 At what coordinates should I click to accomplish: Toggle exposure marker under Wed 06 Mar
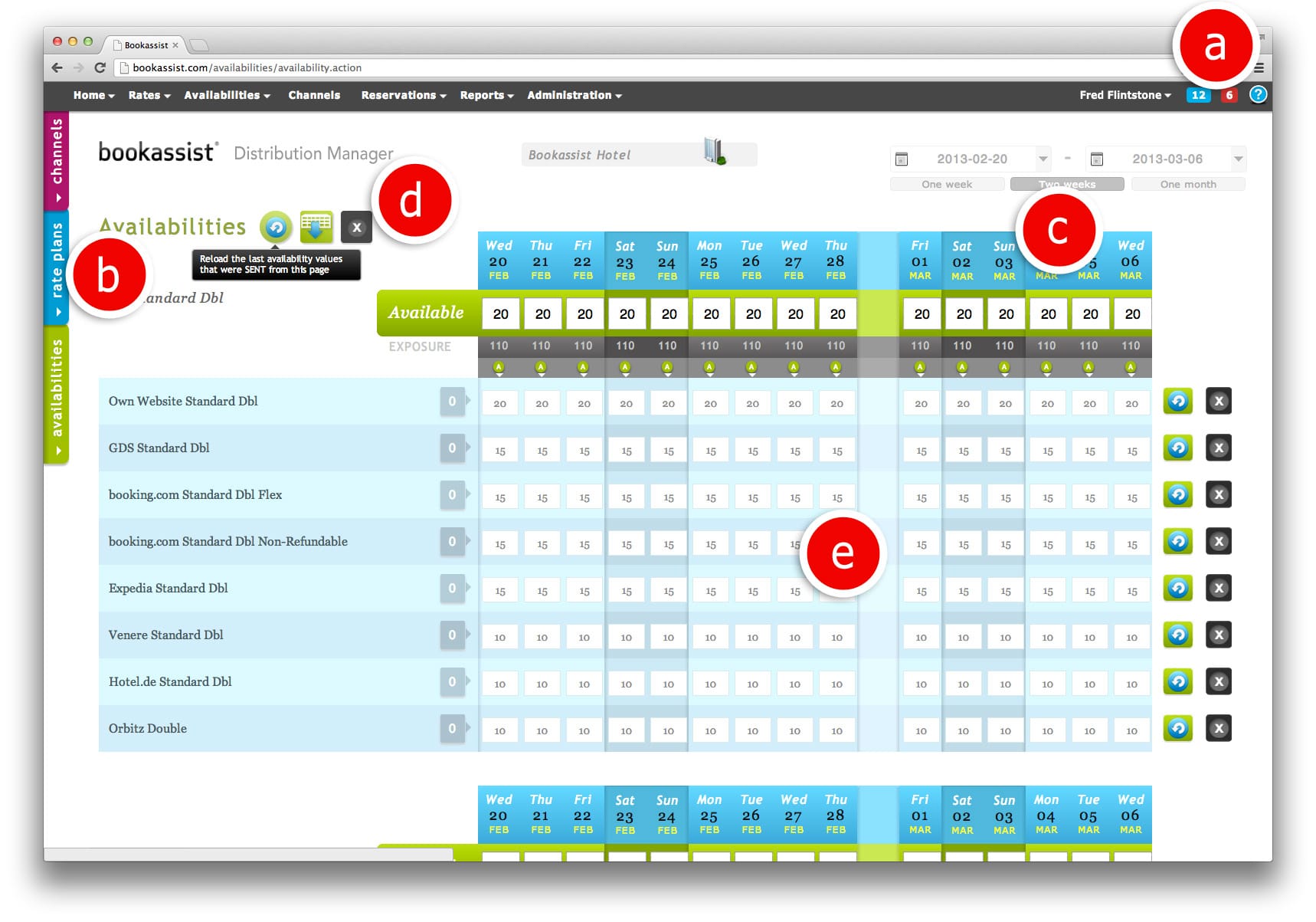point(1131,368)
